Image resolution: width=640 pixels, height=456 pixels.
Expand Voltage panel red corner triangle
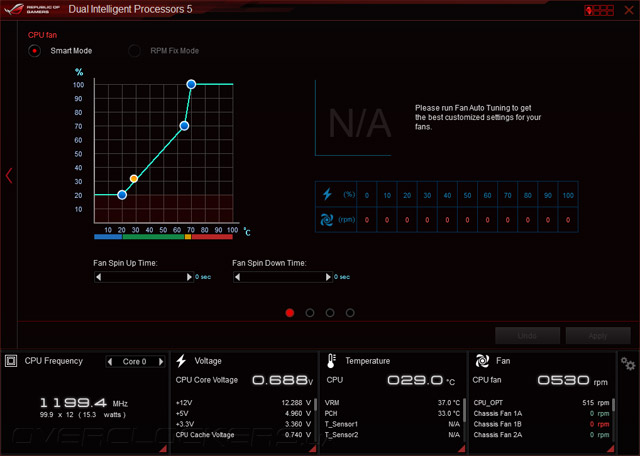click(x=313, y=449)
